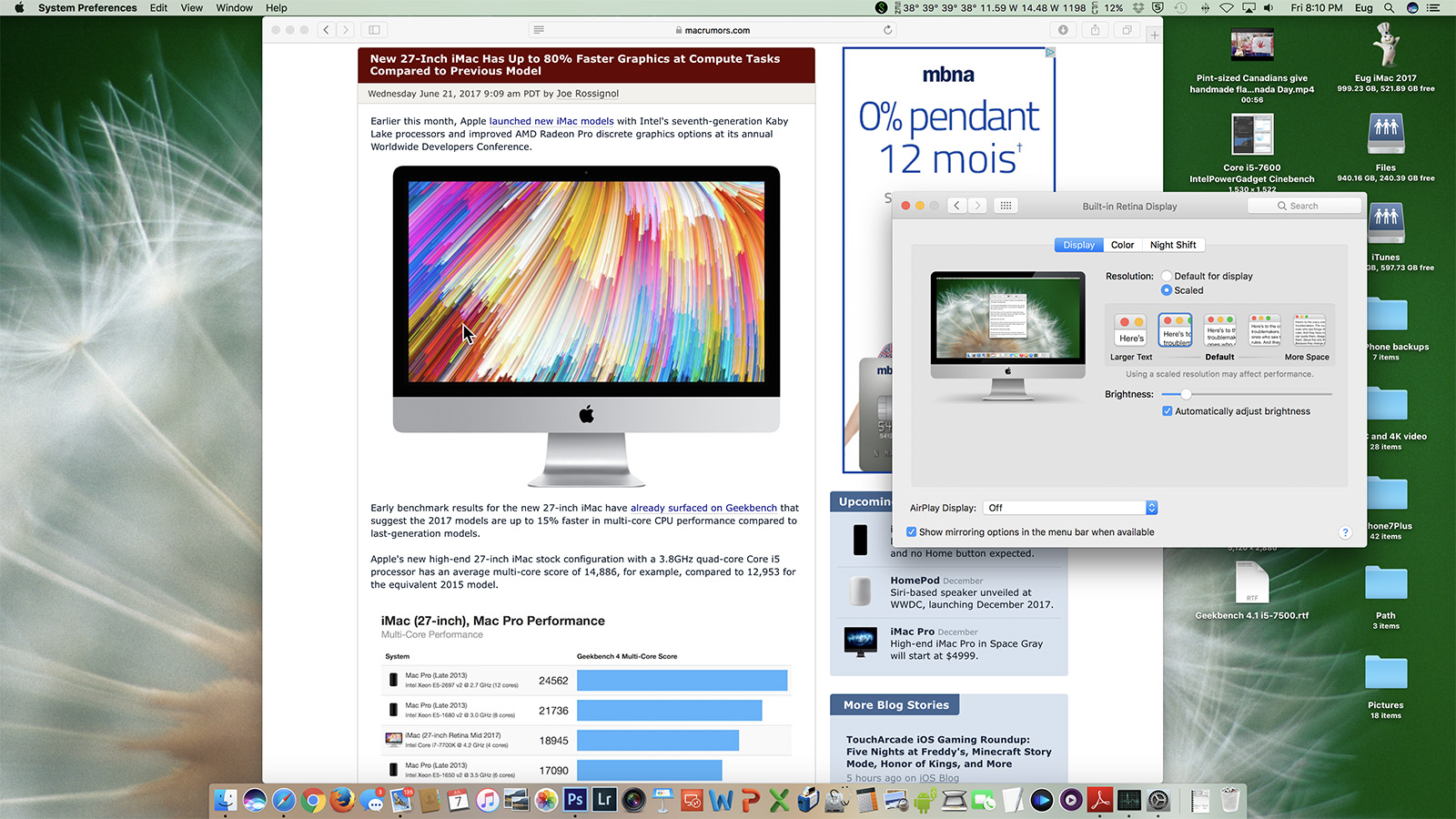Open System Preferences menu
Screen dimensions: 1456x819
(x=87, y=7)
